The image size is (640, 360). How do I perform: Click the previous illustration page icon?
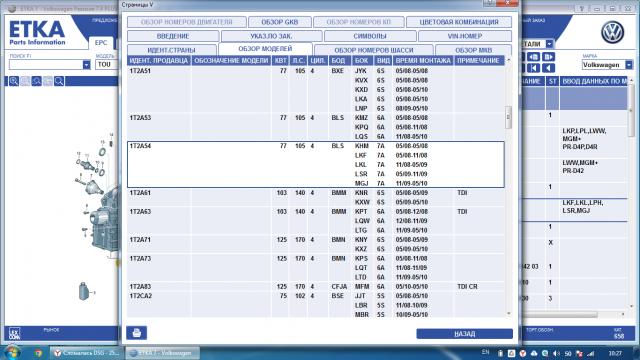pyautogui.click(x=533, y=57)
